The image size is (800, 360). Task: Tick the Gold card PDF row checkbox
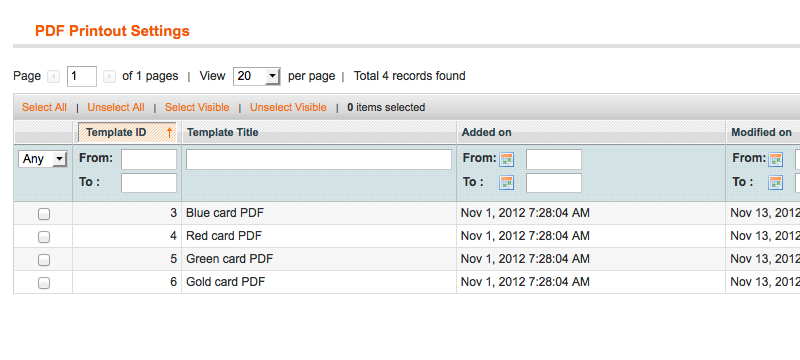[x=44, y=283]
